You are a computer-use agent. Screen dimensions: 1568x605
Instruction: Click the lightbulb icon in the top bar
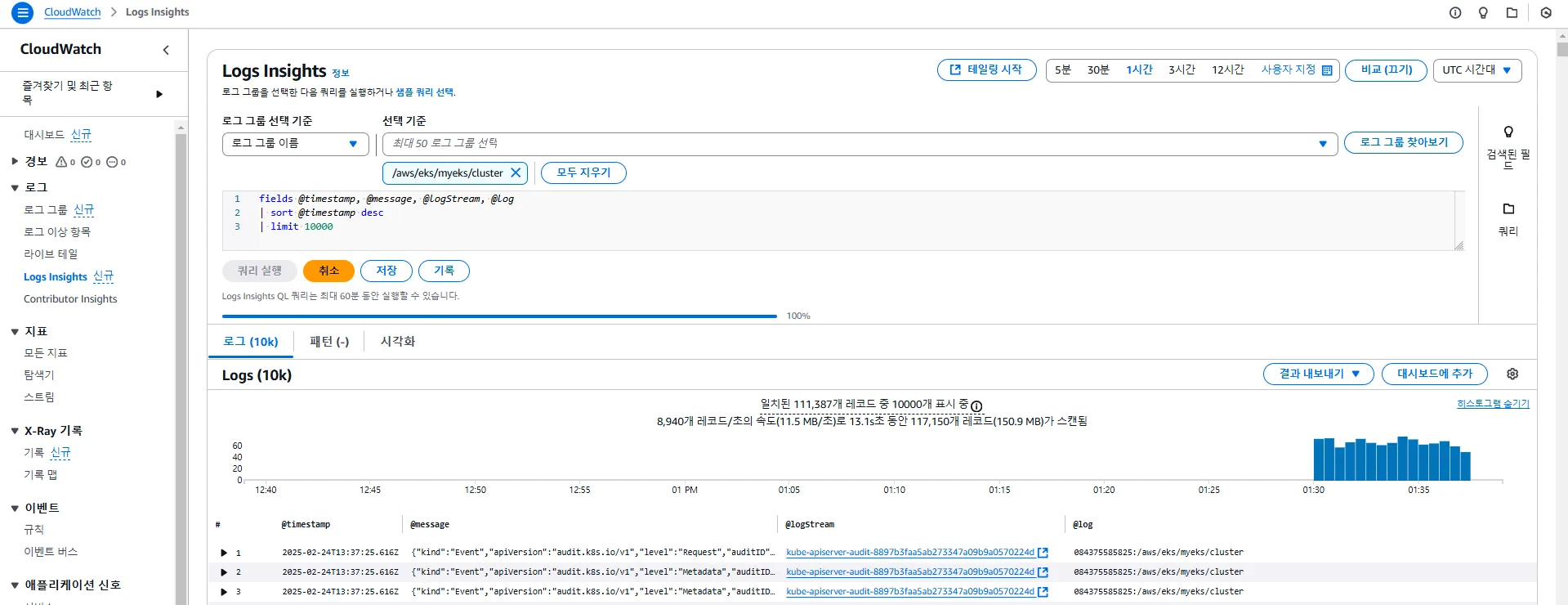point(1484,12)
